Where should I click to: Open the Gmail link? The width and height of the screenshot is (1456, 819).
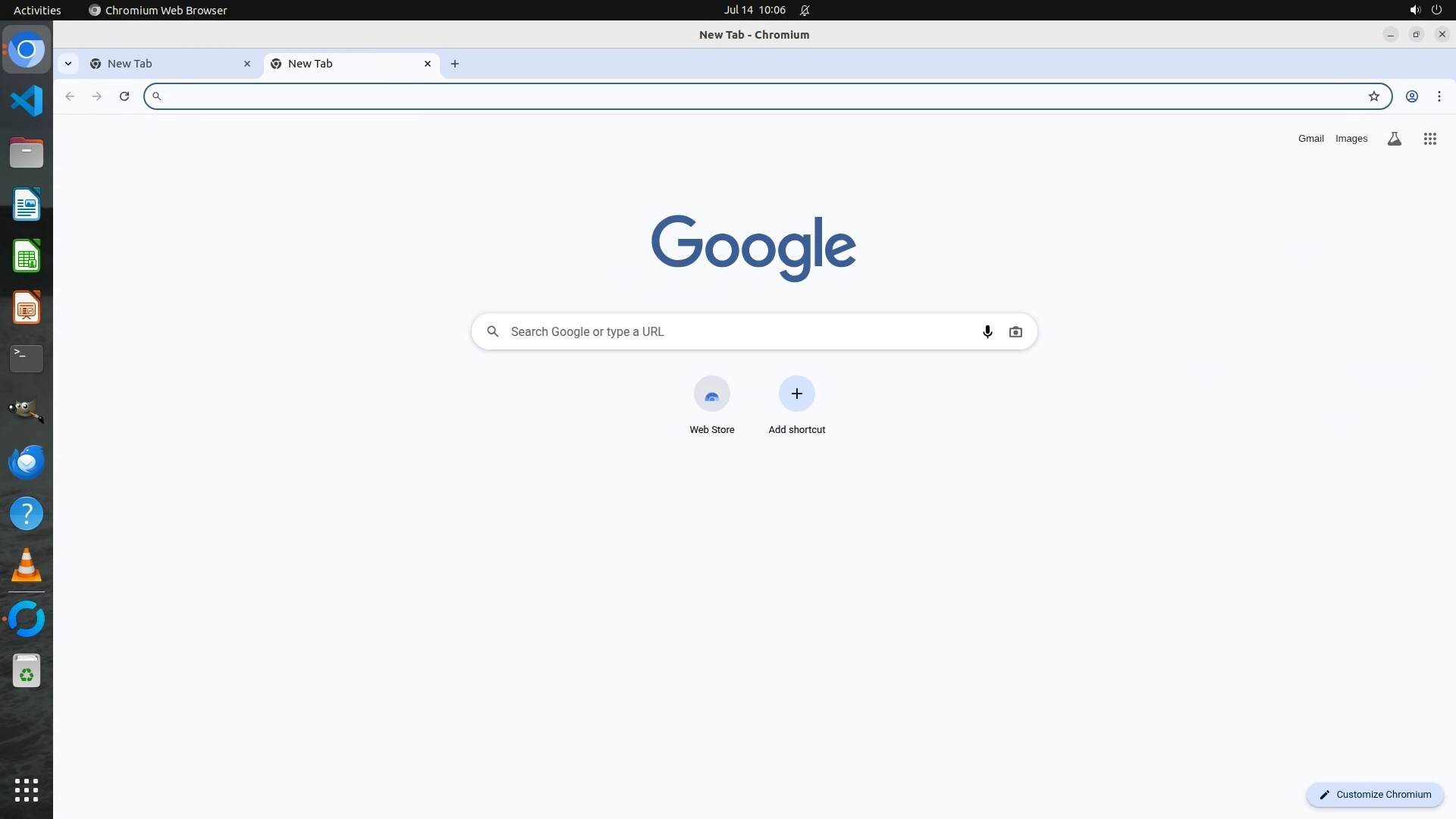tap(1310, 139)
